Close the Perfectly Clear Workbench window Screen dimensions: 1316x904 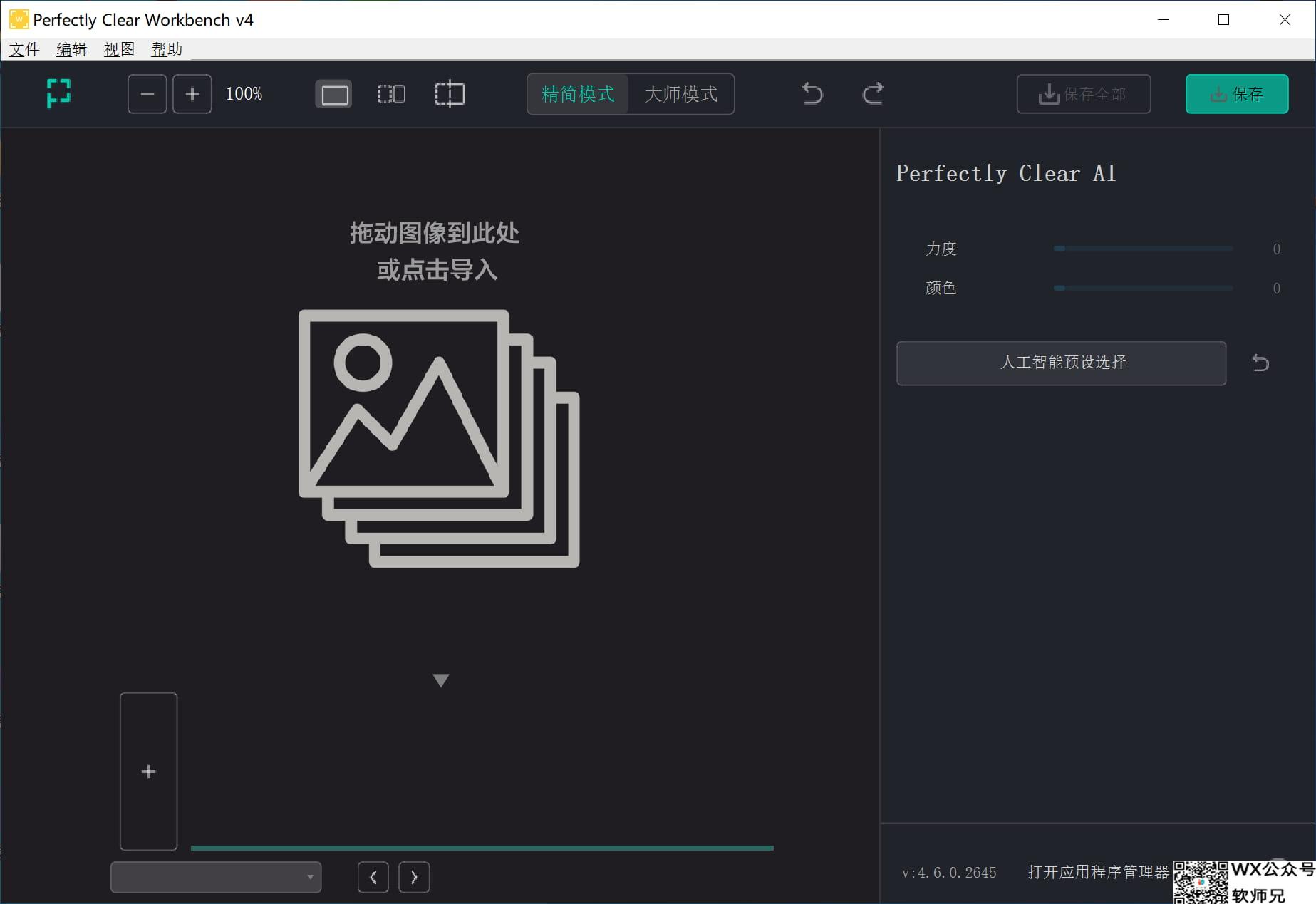coord(1285,19)
